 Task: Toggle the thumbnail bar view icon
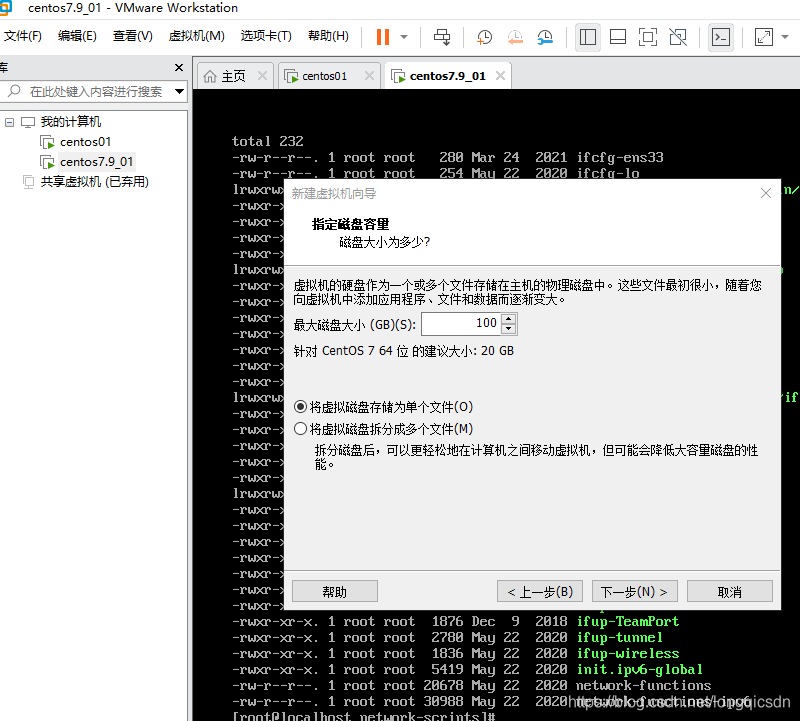(x=618, y=37)
